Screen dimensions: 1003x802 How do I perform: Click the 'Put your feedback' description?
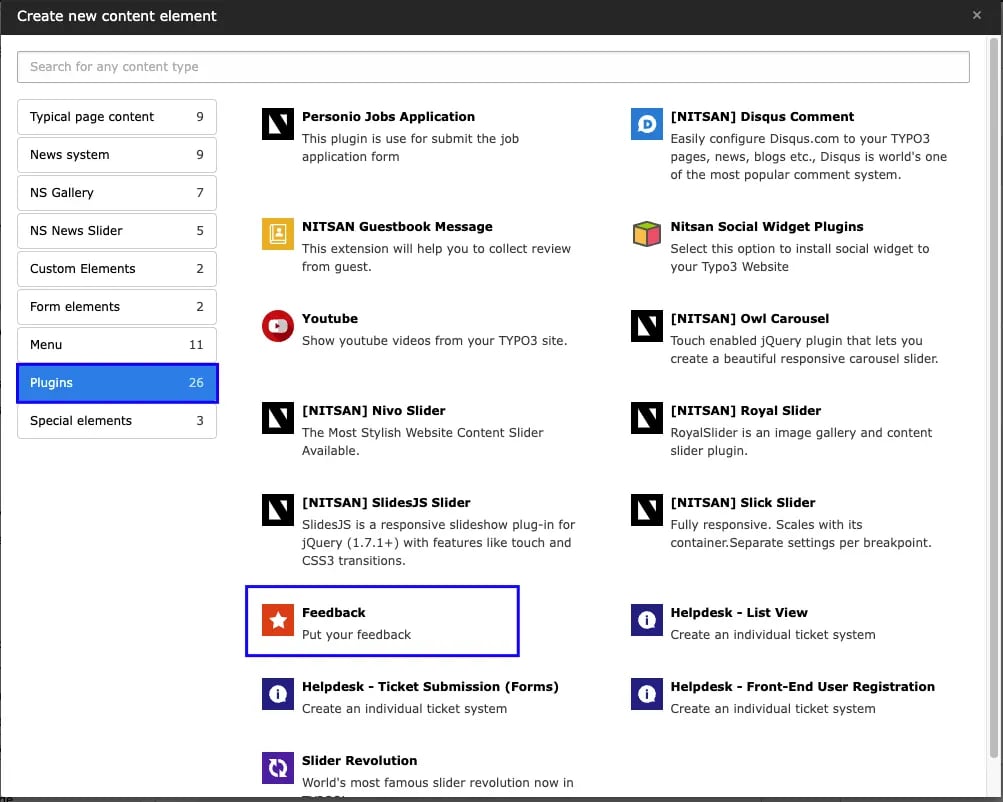(356, 635)
